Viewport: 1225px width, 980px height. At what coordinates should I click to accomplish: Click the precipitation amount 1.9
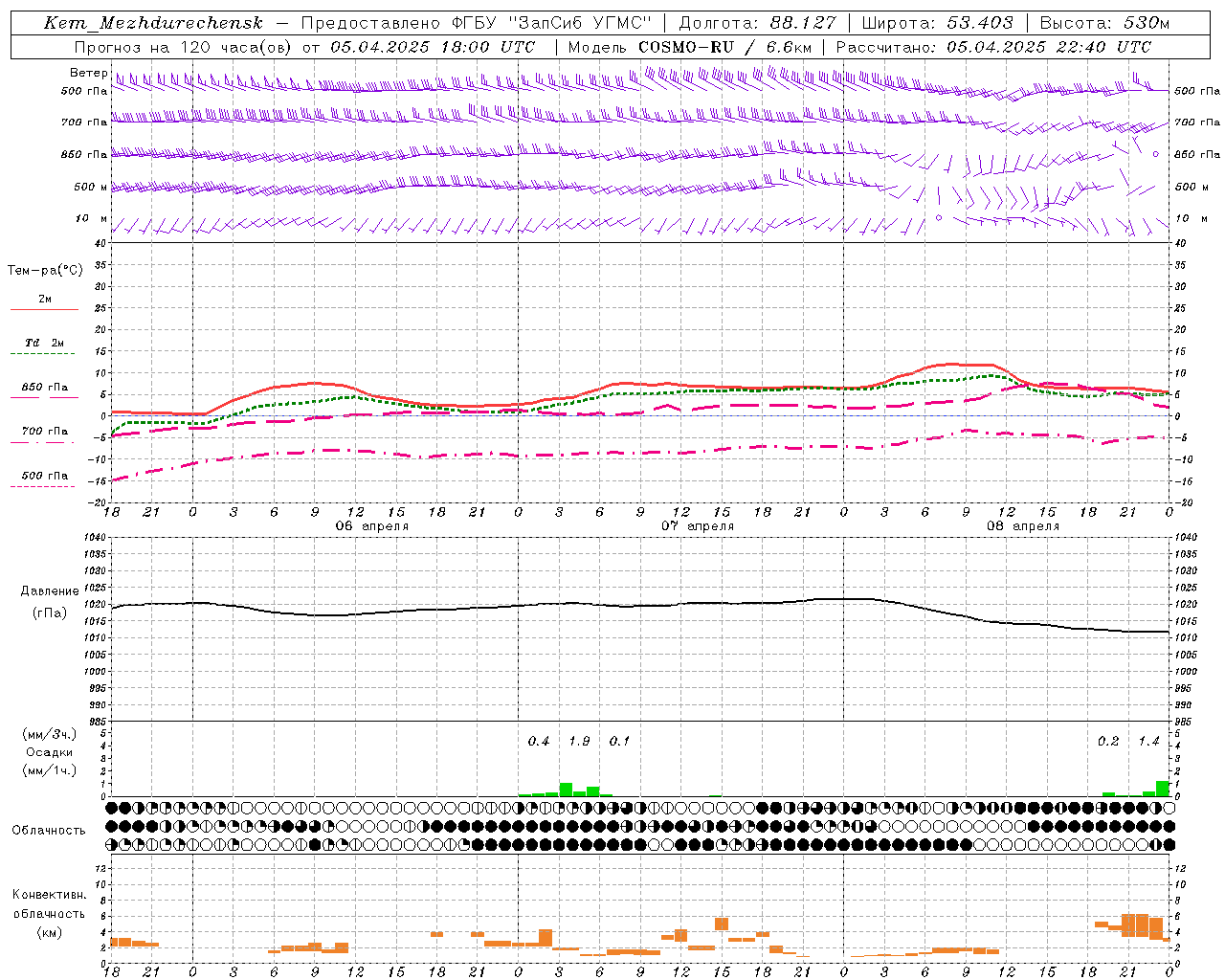[x=579, y=742]
